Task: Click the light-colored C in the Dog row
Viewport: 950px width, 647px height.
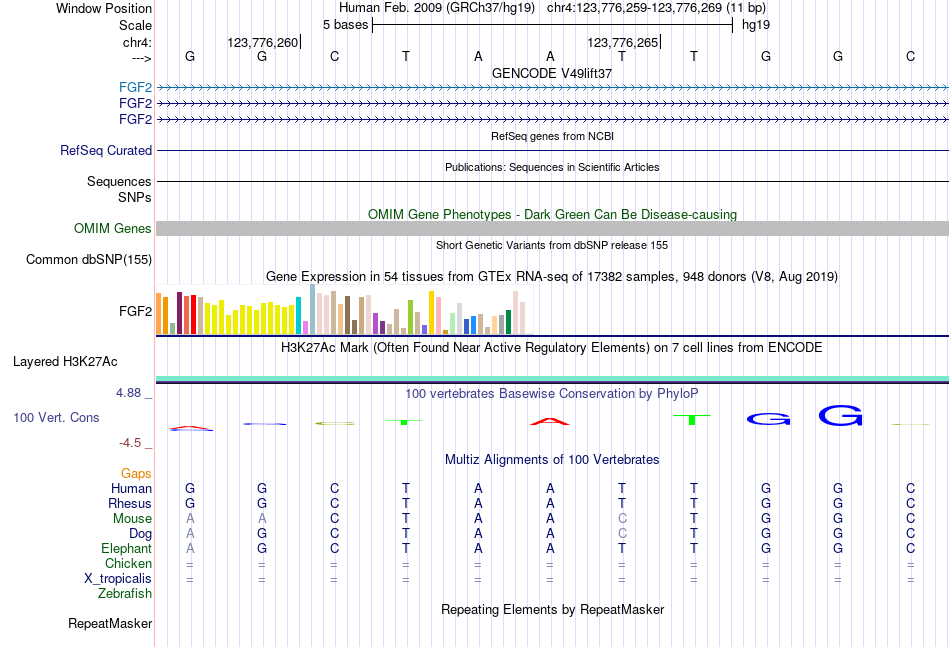Action: [x=622, y=534]
